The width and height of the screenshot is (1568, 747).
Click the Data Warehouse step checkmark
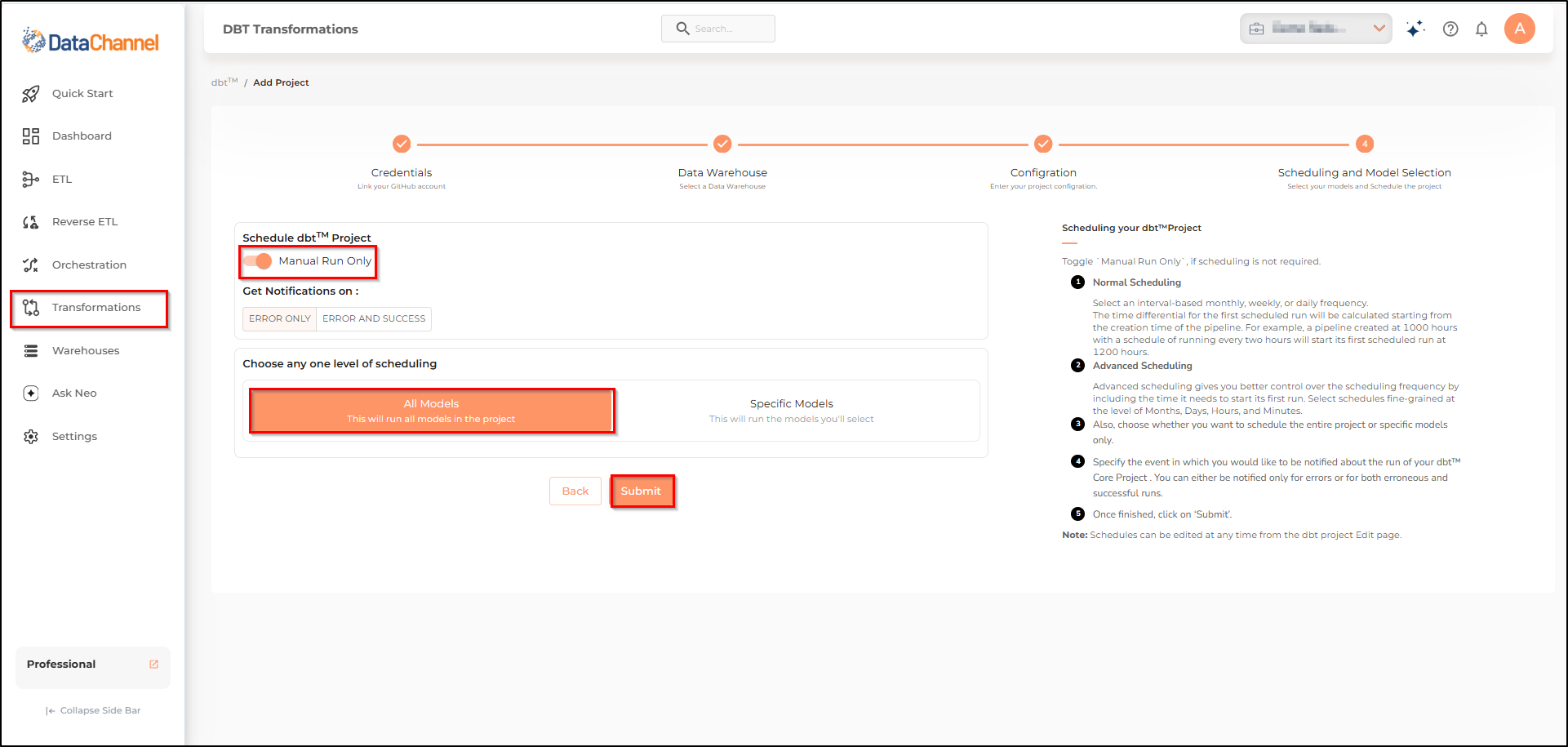(722, 144)
